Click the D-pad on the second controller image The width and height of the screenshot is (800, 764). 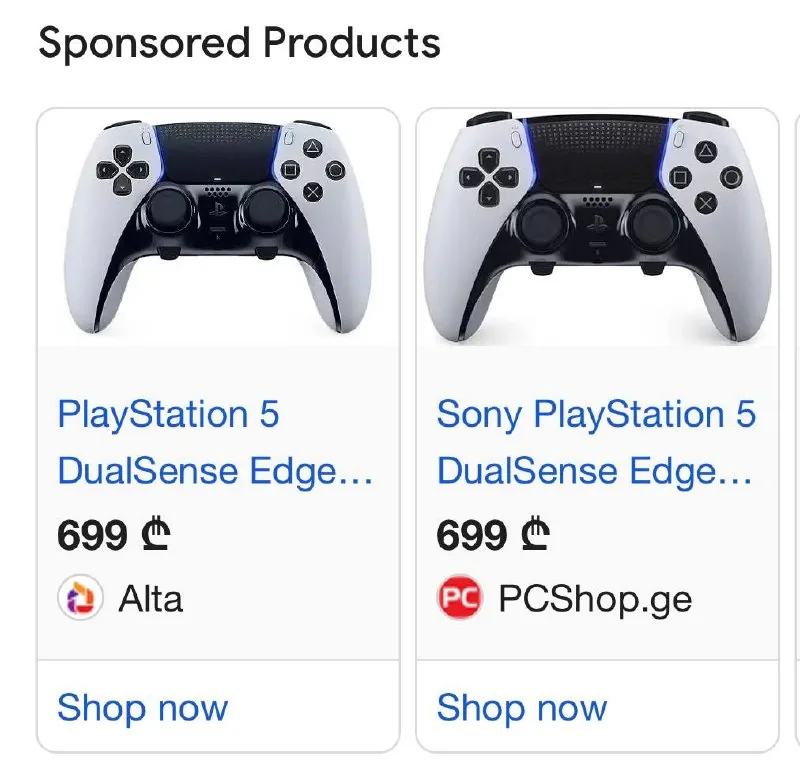[489, 177]
